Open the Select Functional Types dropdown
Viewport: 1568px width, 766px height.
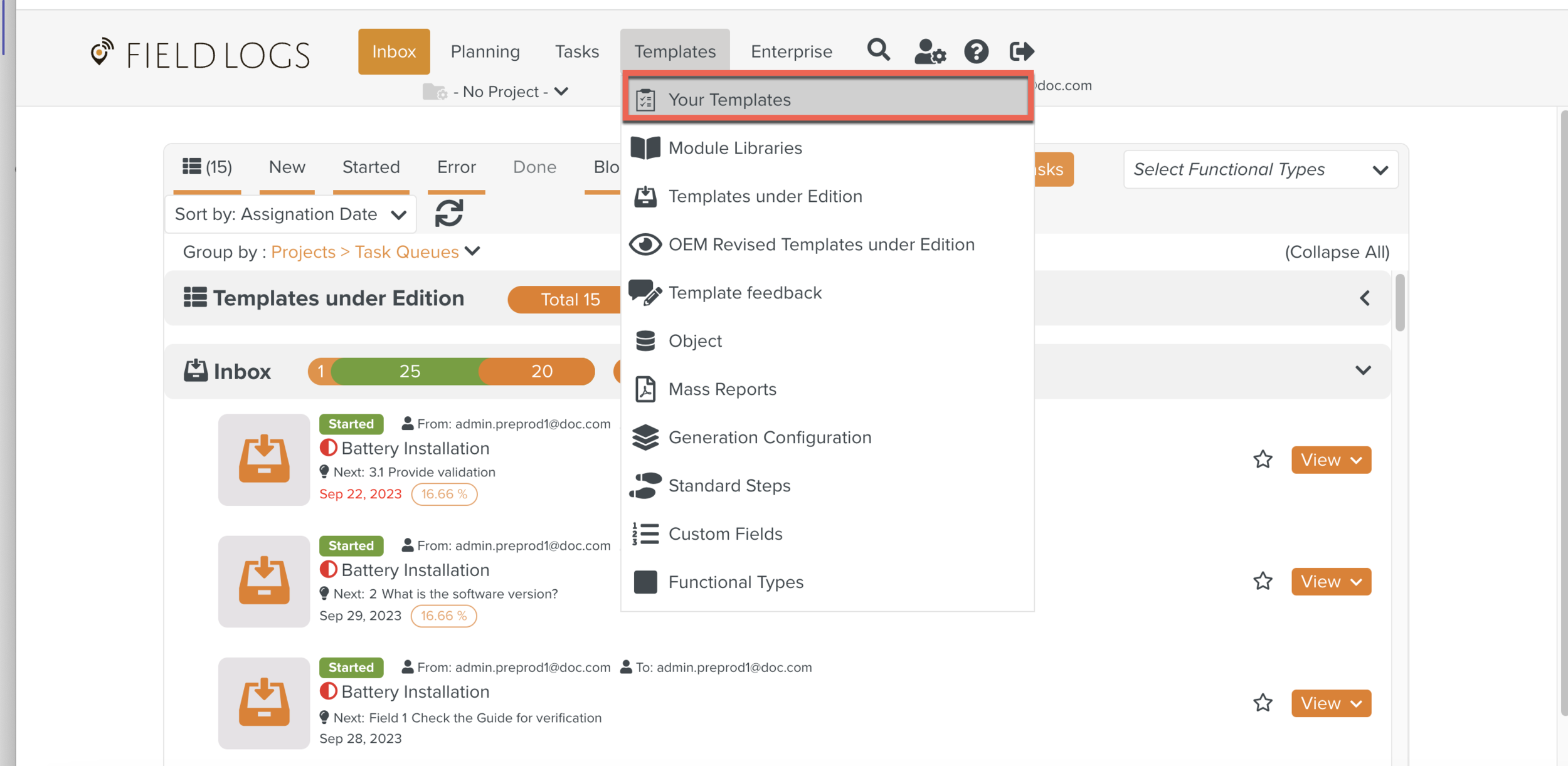(1261, 169)
